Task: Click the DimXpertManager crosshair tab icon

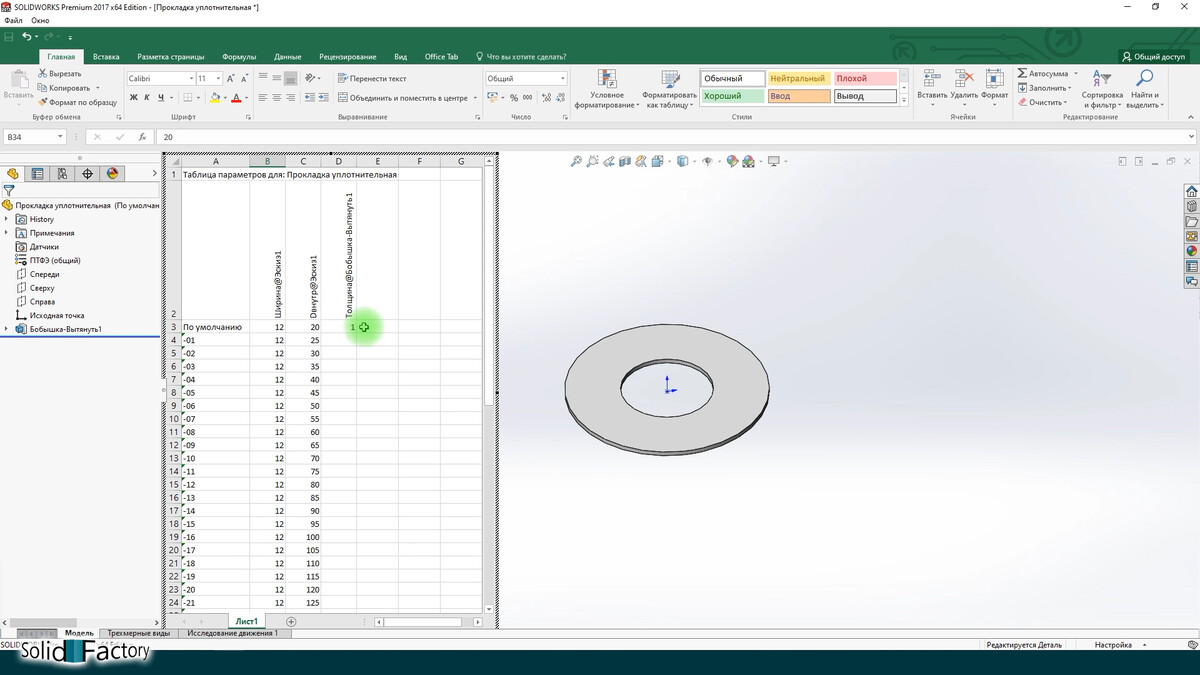Action: coord(87,173)
